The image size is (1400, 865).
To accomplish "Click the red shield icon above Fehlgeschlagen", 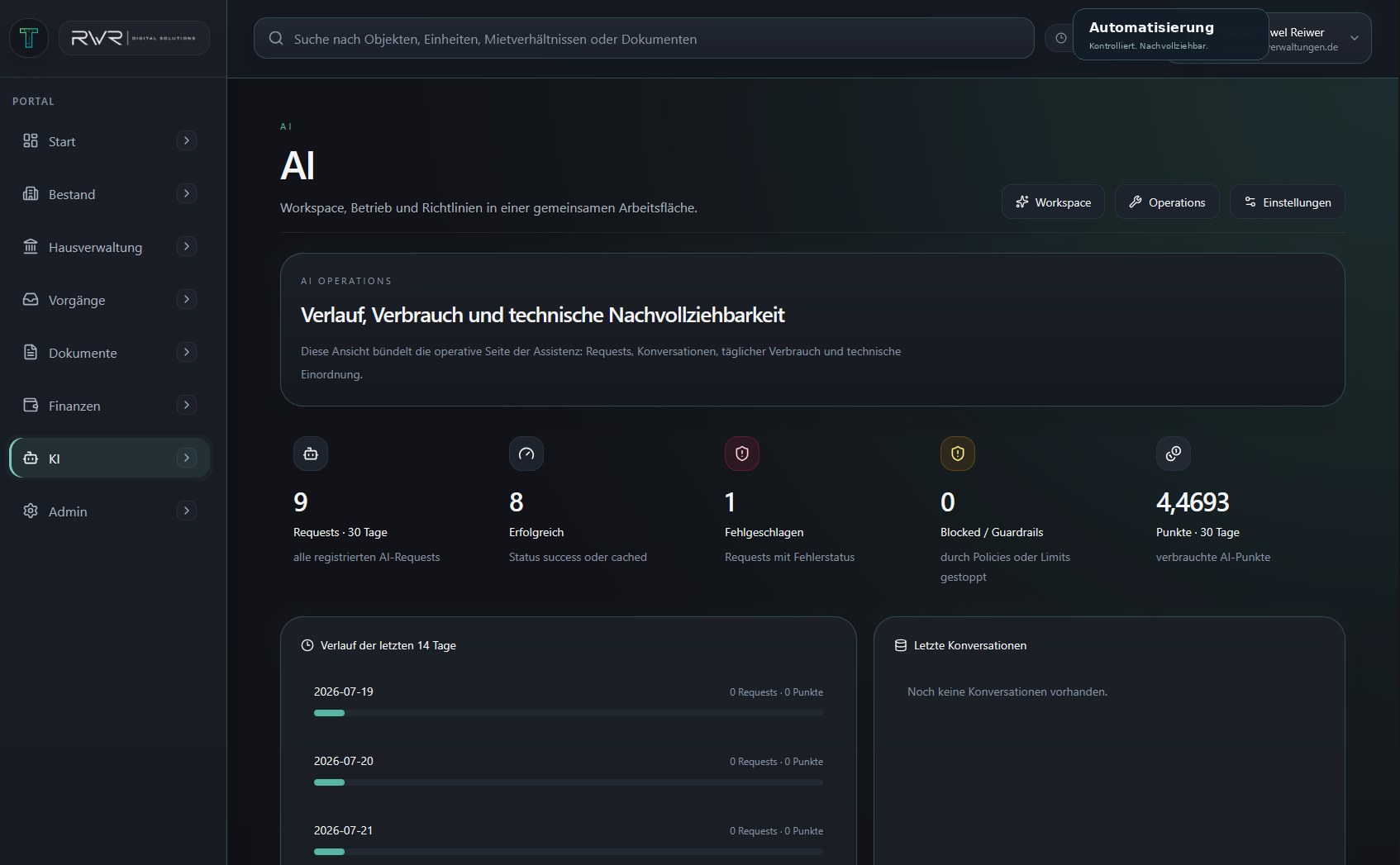I will (x=742, y=454).
